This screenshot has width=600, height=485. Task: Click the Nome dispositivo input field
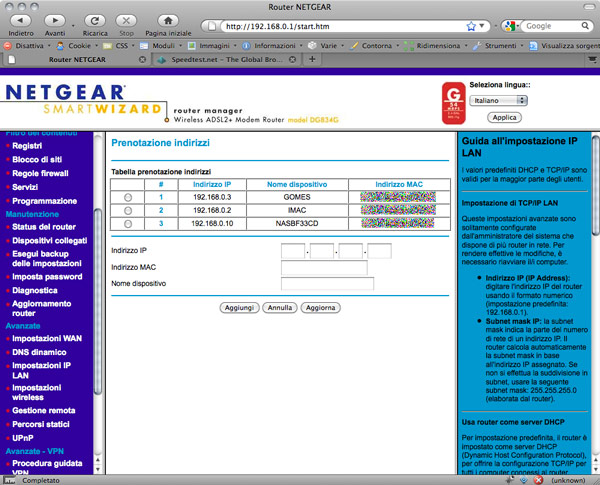pos(327,284)
